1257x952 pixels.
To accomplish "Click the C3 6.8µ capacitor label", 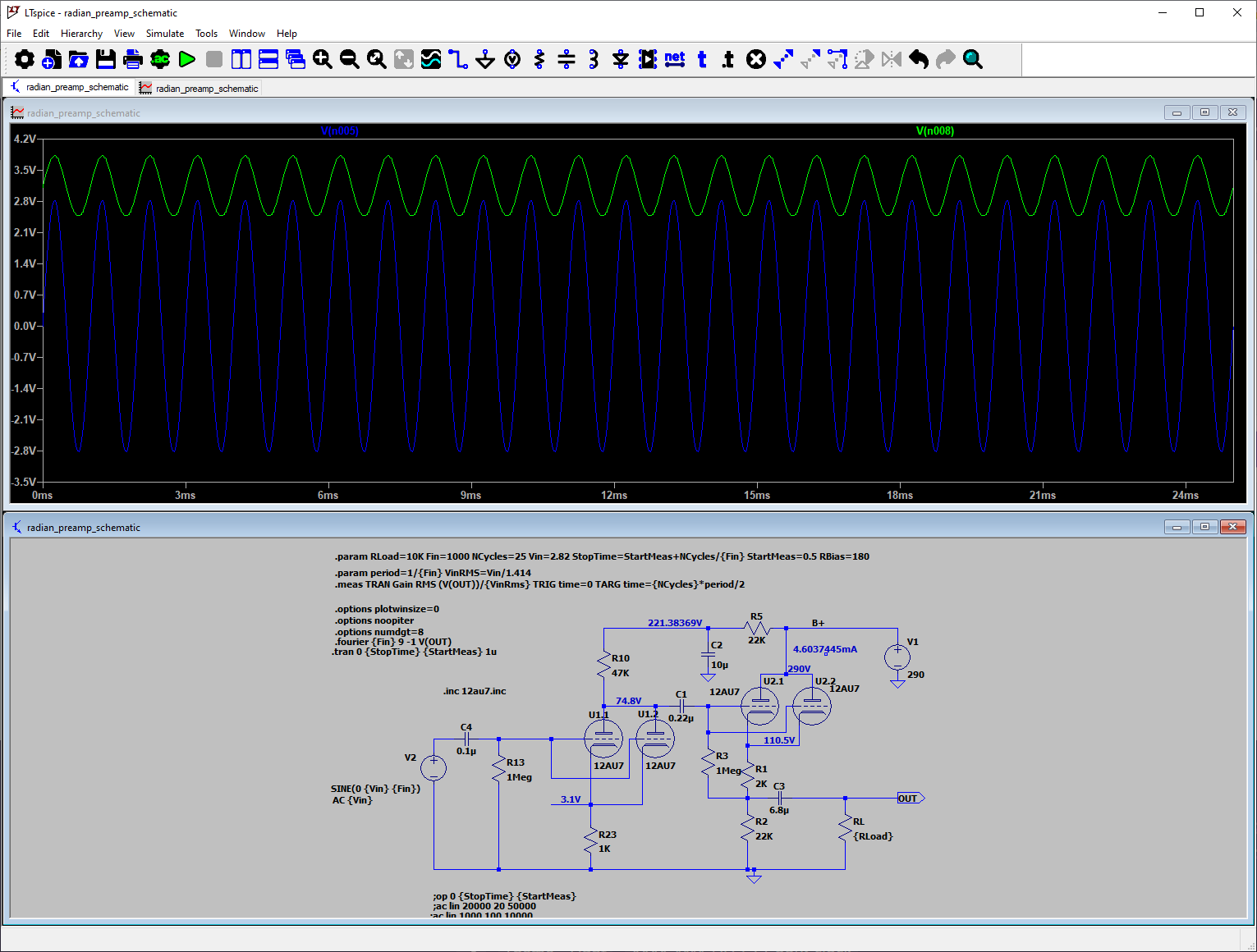I will [x=779, y=798].
